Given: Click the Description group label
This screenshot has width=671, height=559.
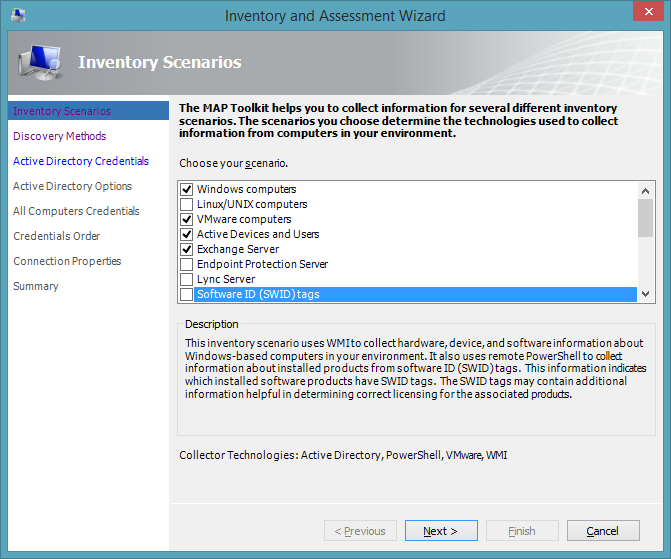Looking at the screenshot, I should [211, 324].
